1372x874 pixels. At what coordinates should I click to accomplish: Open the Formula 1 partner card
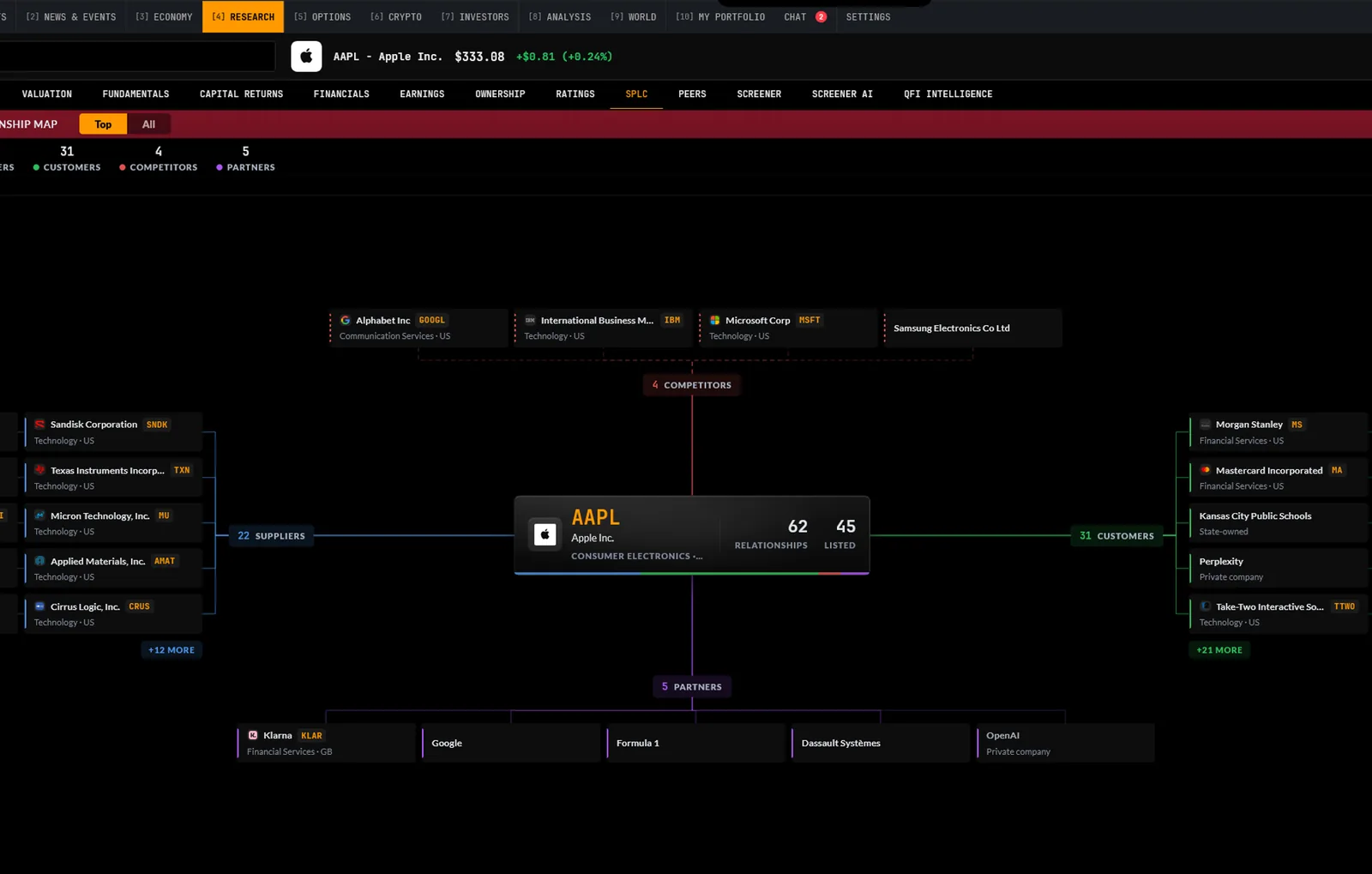point(695,743)
